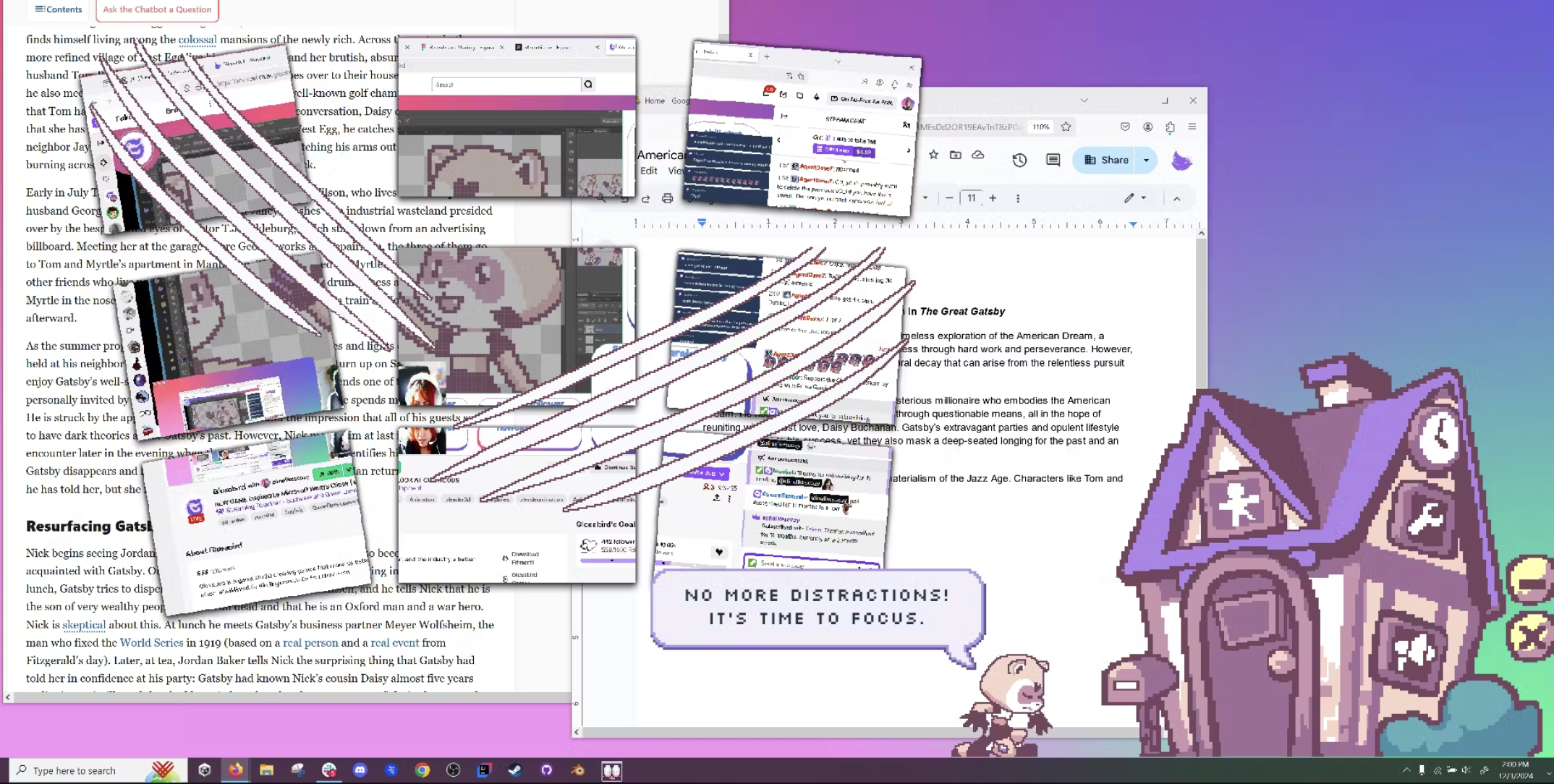Image resolution: width=1554 pixels, height=784 pixels.
Task: Expand the editing mode pencil dropdown
Action: click(x=1144, y=197)
